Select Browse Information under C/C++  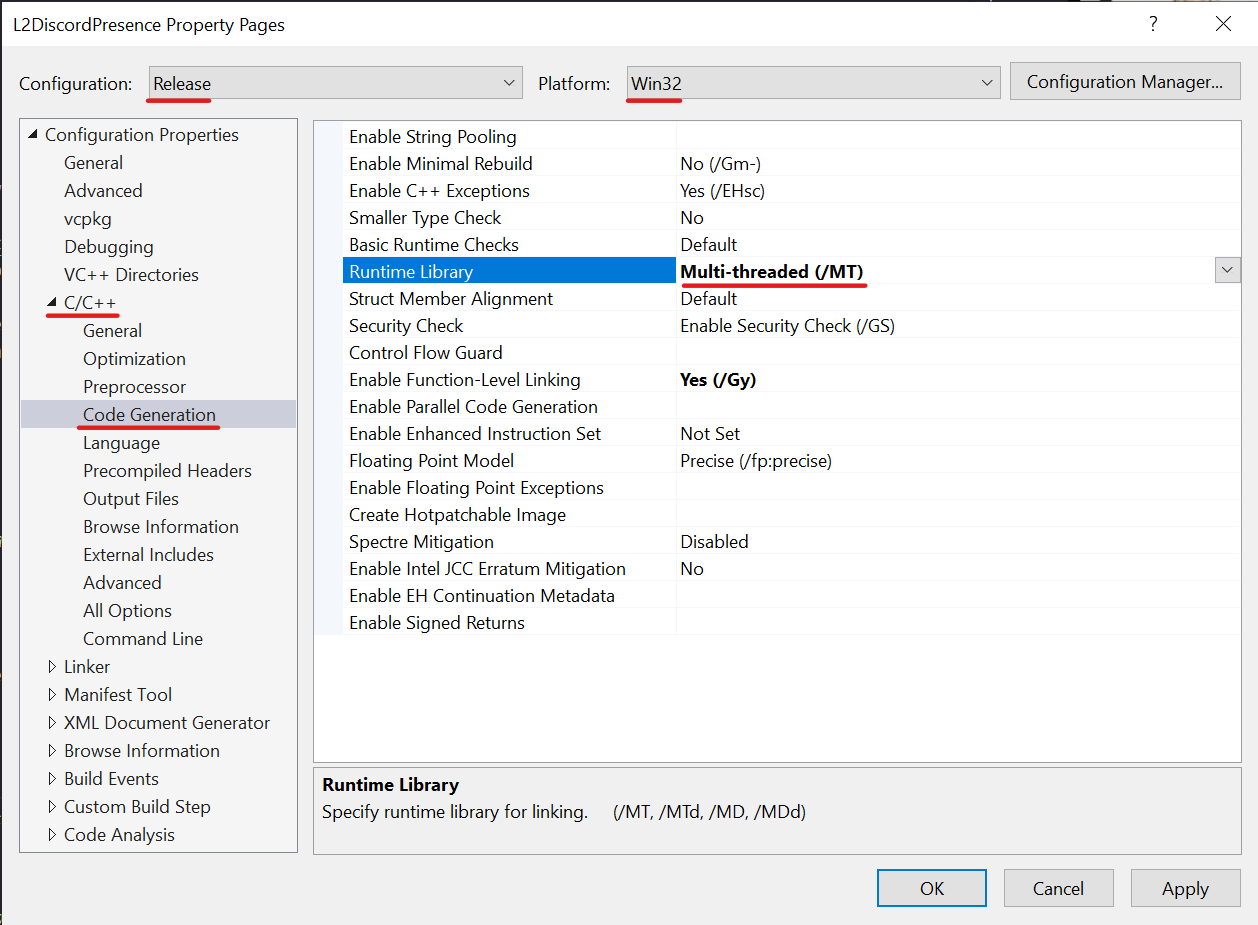(x=161, y=527)
